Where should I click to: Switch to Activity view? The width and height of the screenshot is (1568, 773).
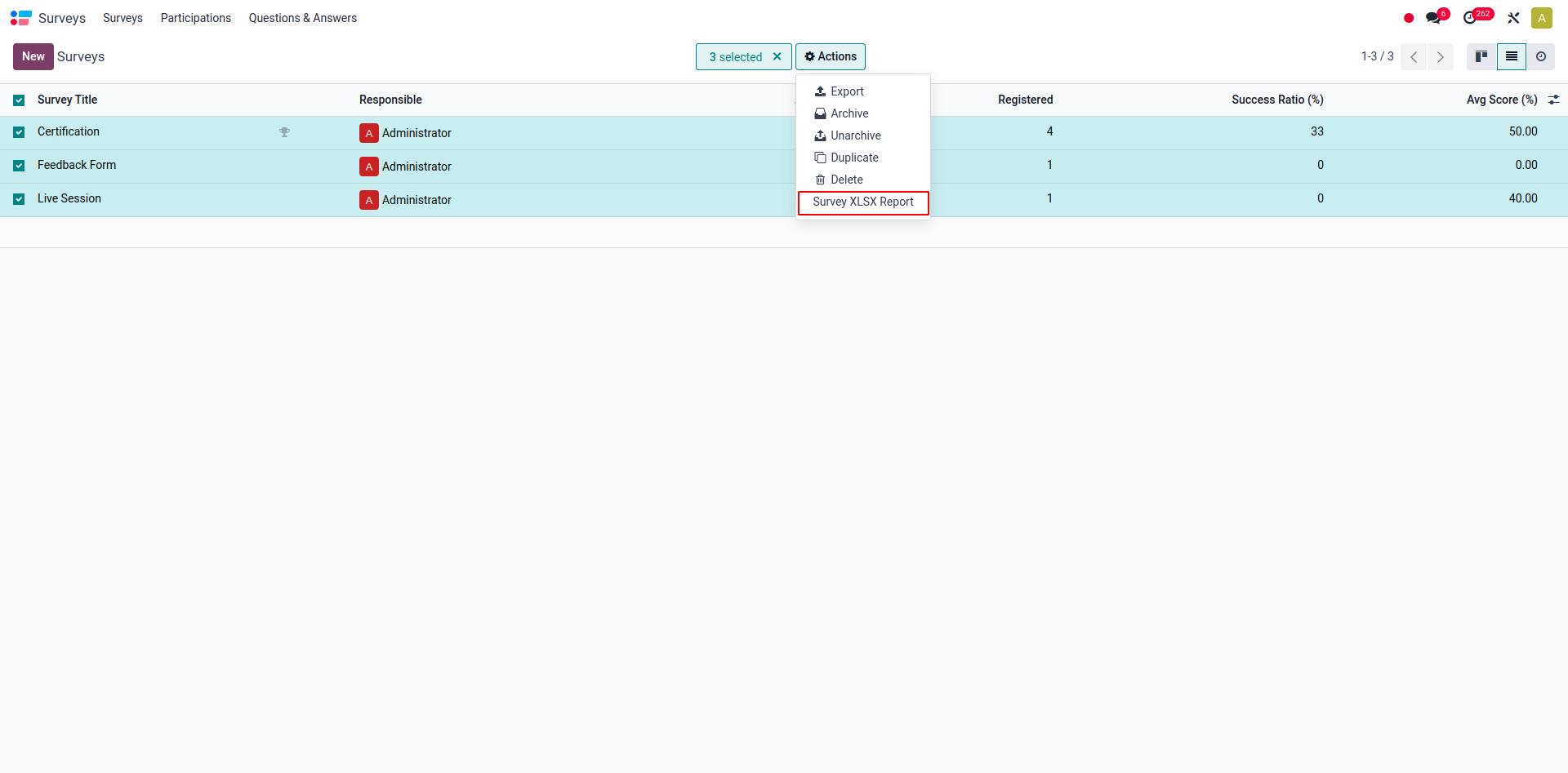(x=1541, y=56)
